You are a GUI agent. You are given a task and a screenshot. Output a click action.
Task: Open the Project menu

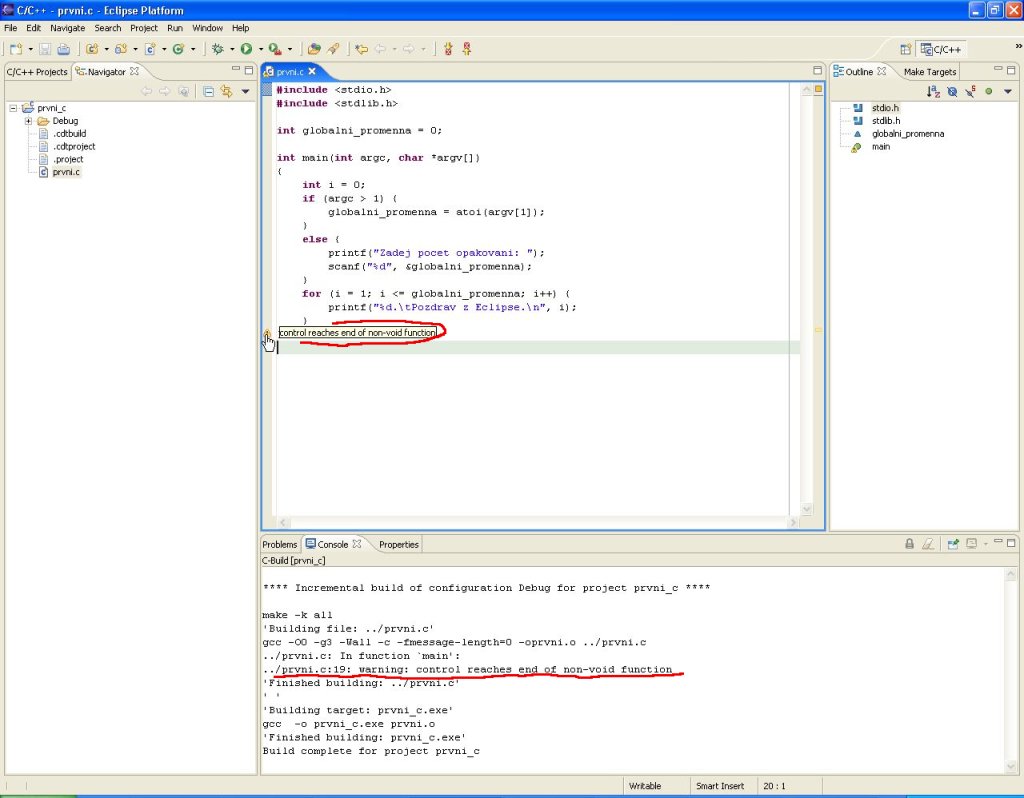click(144, 28)
